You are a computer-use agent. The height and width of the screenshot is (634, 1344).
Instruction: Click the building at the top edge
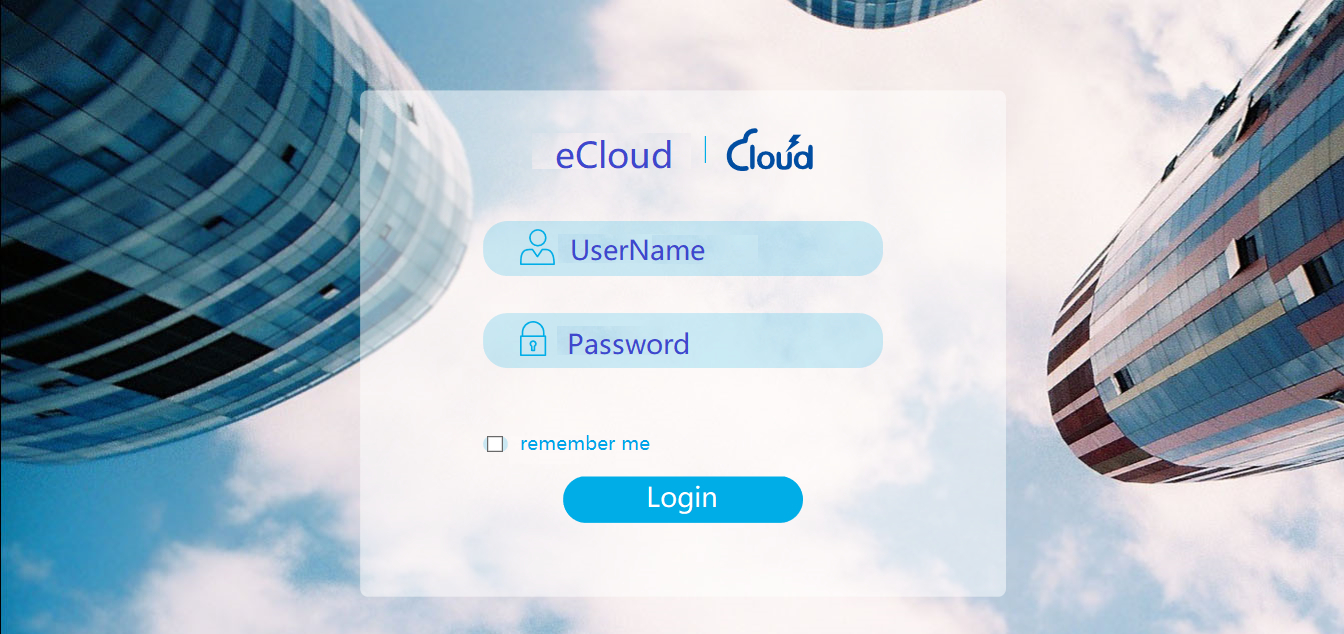coord(880,10)
